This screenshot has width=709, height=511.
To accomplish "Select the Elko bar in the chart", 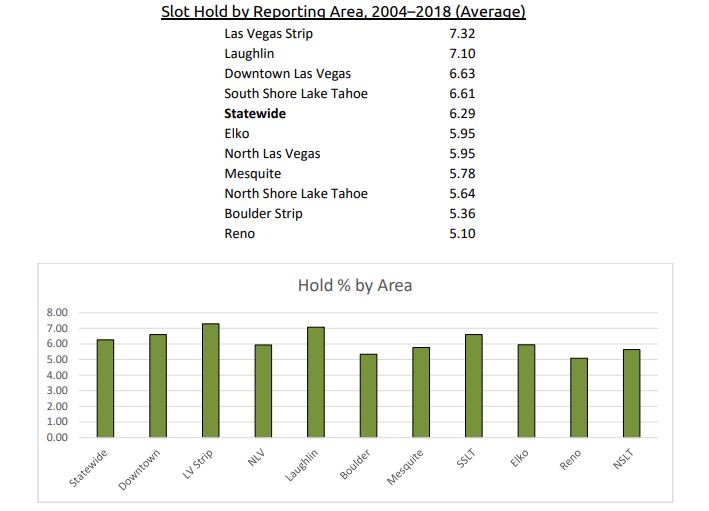I will [x=526, y=391].
